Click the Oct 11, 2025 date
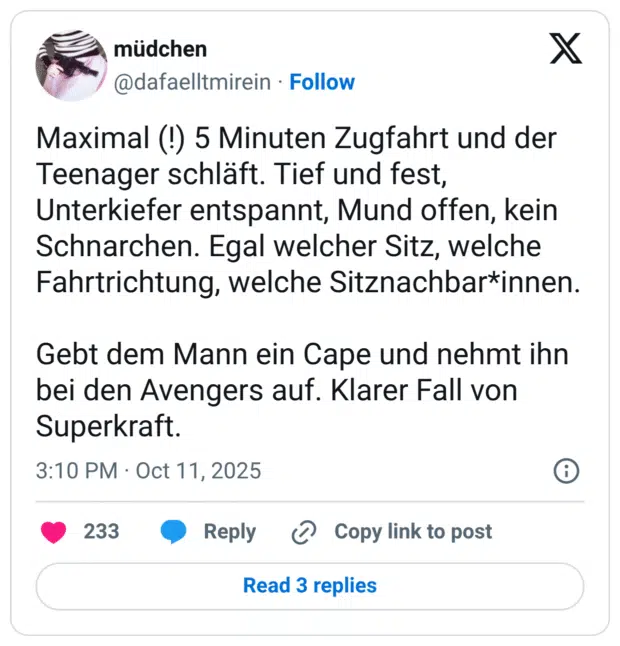Viewport: 620px width, 646px height. click(x=198, y=470)
